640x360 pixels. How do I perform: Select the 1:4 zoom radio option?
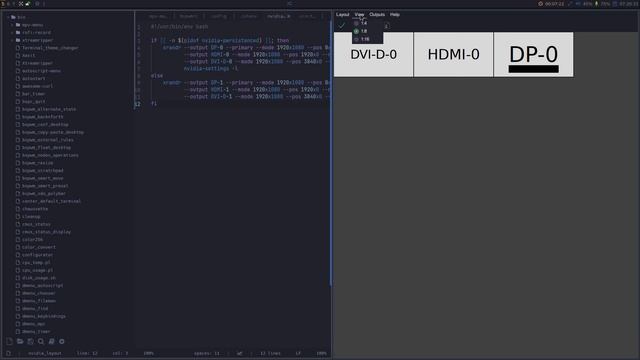point(361,23)
